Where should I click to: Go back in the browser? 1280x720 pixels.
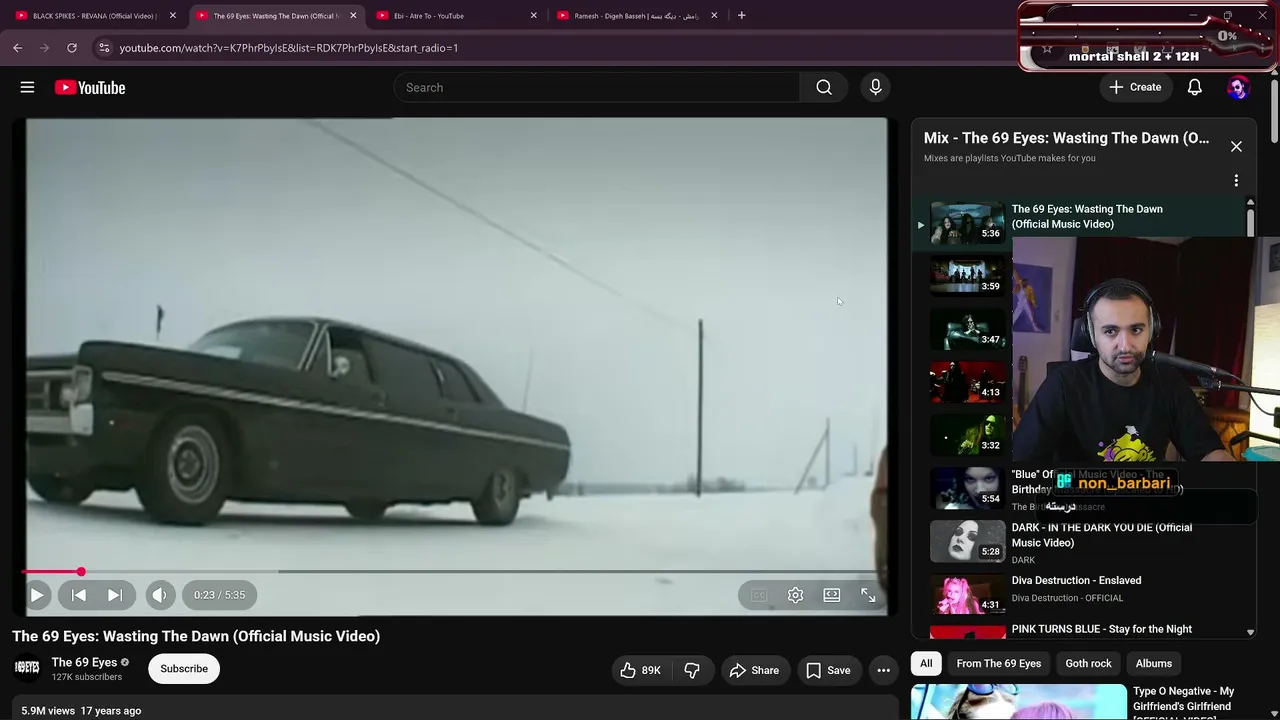[18, 47]
